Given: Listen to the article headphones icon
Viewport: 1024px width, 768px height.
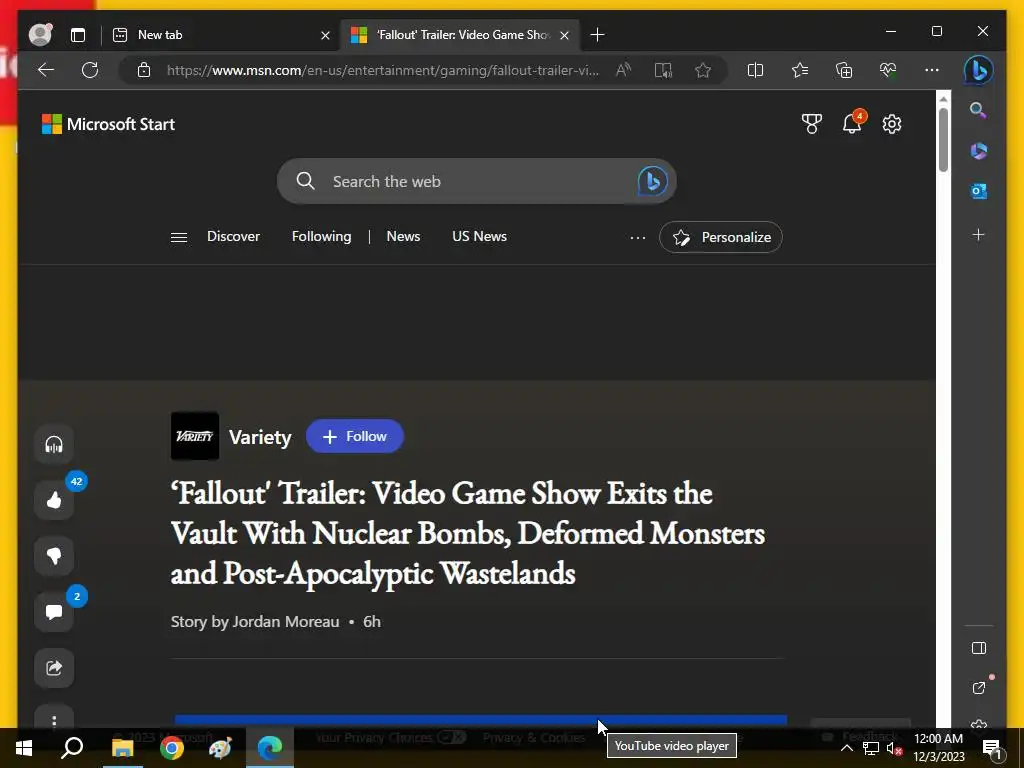Looking at the screenshot, I should [54, 444].
